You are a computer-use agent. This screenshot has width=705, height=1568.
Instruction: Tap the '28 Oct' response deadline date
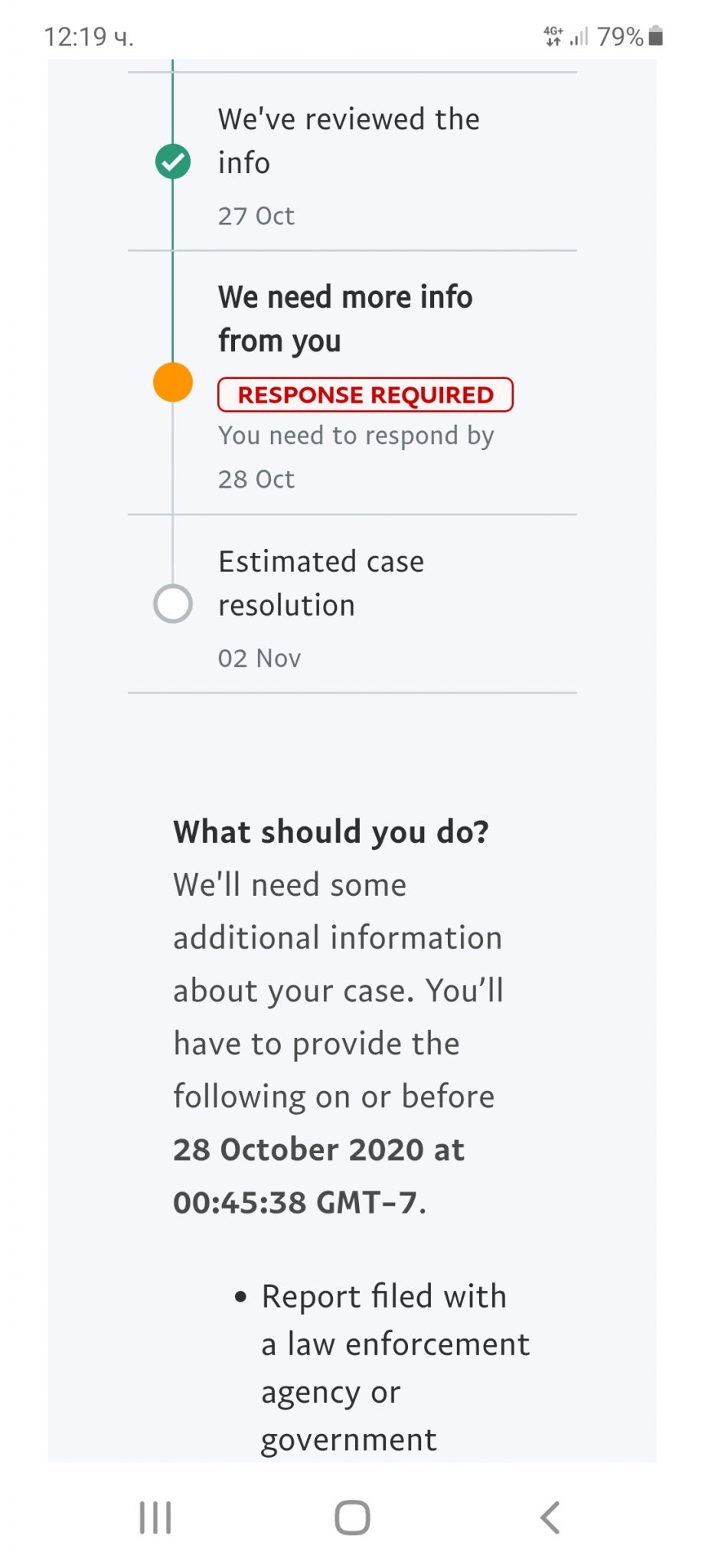tap(256, 479)
